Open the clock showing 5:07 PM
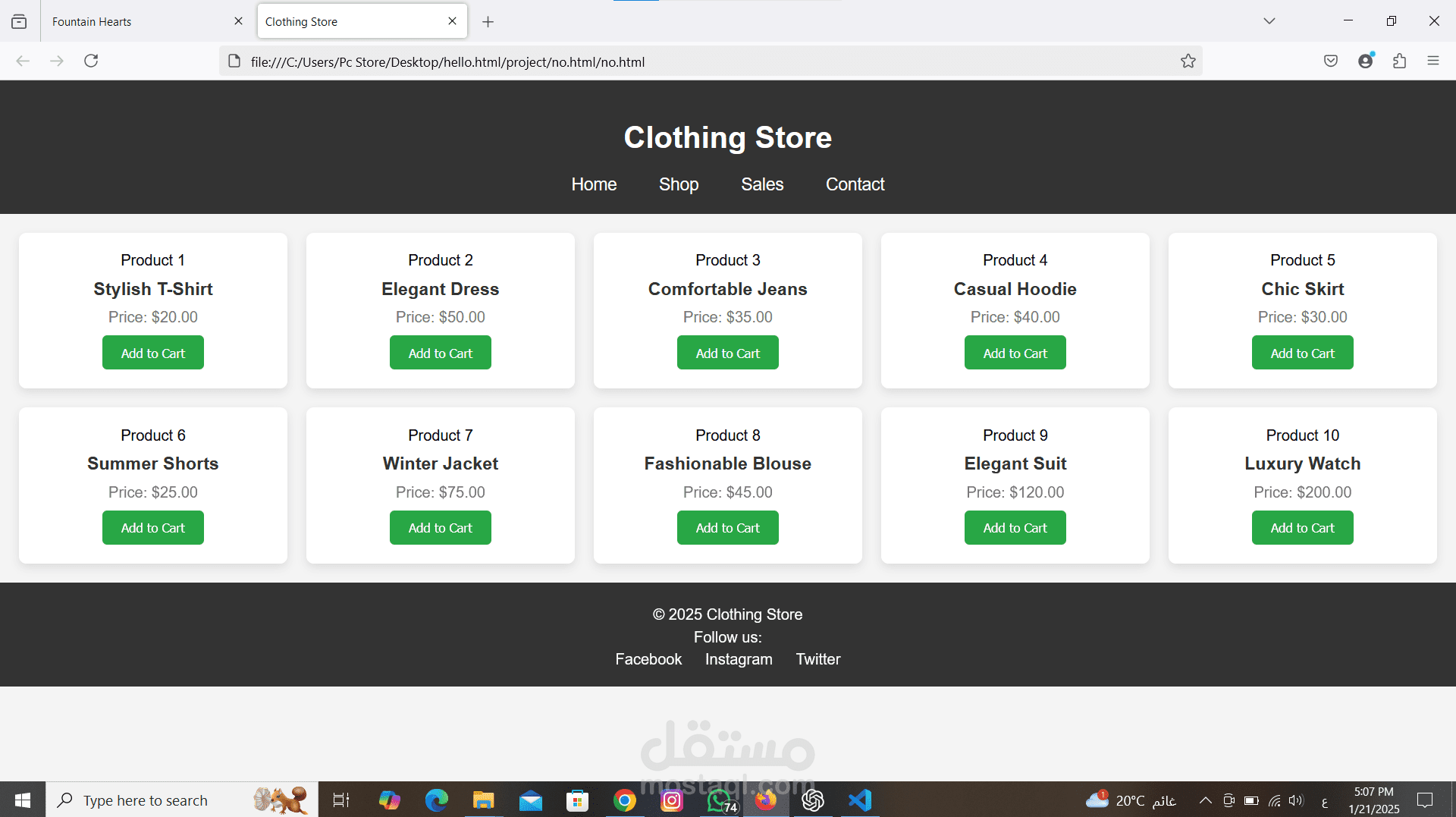The image size is (1456, 817). pos(1373,800)
